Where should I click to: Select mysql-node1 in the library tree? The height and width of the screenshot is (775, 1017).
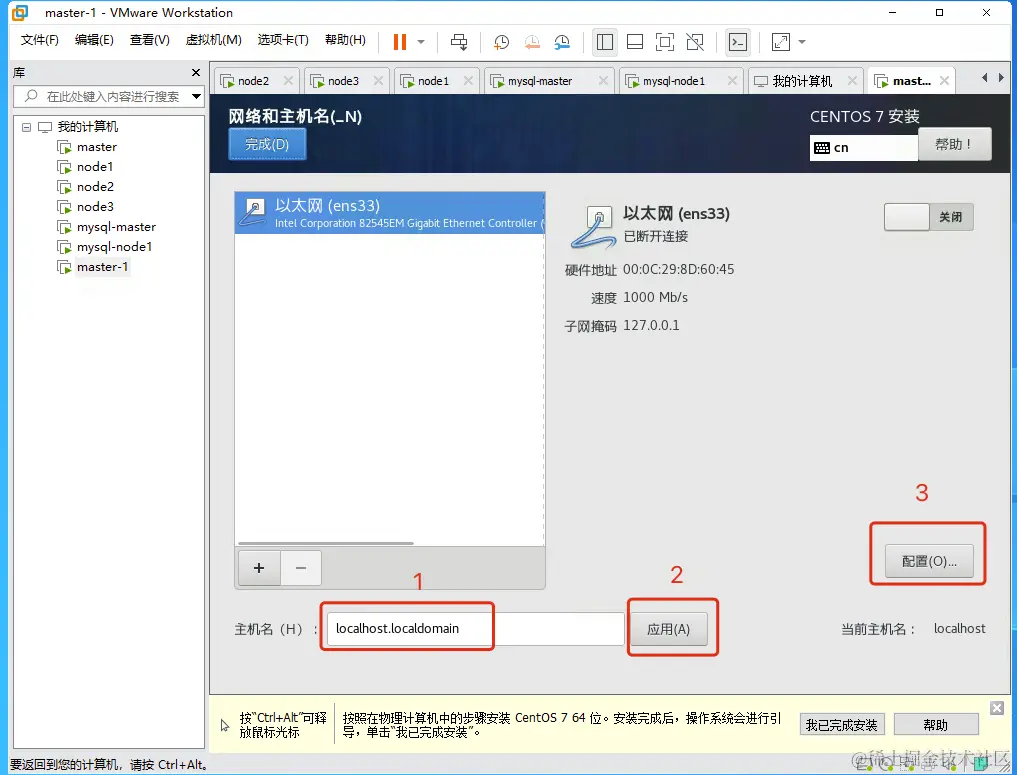114,247
